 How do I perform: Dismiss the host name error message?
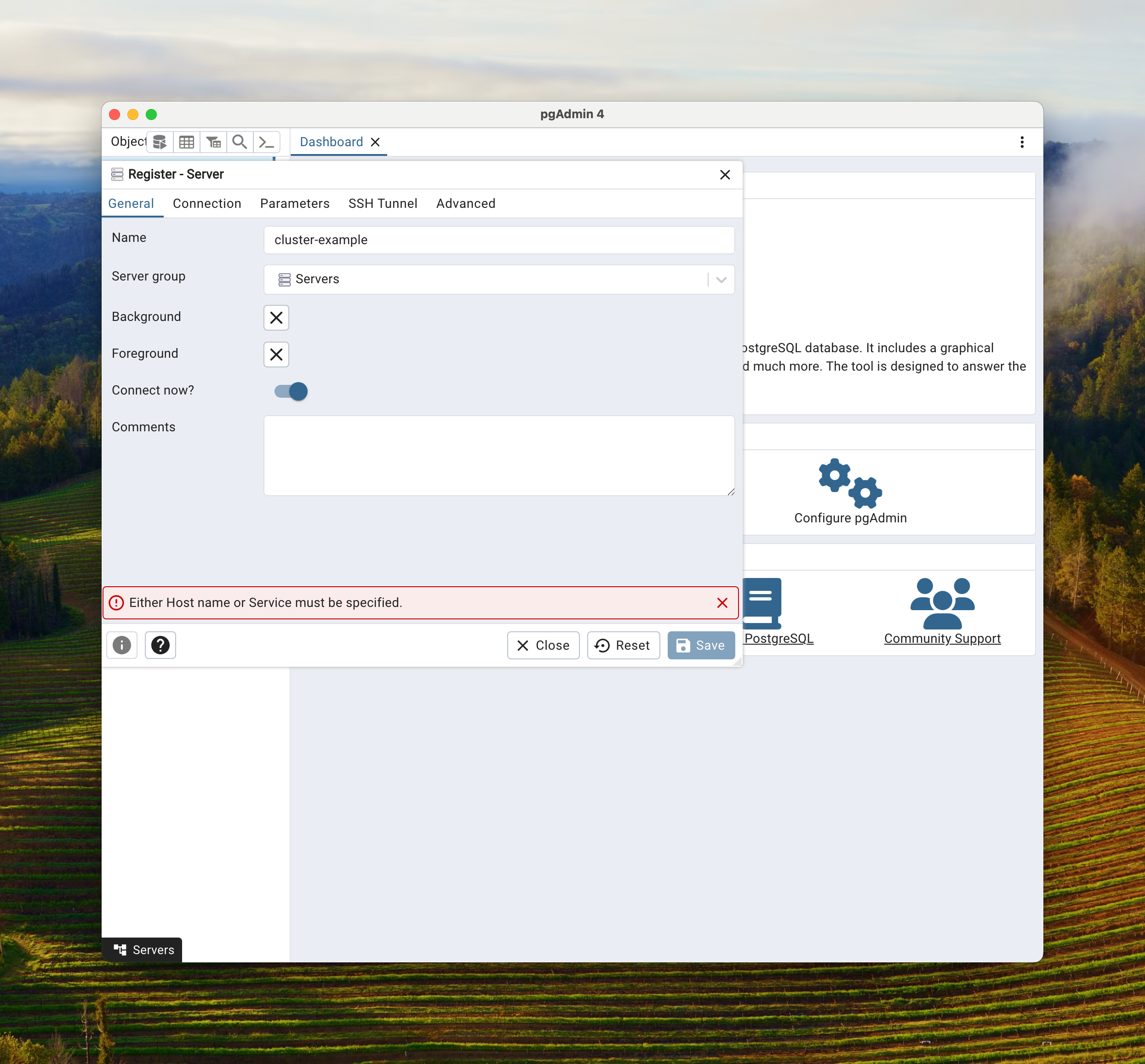click(x=722, y=603)
